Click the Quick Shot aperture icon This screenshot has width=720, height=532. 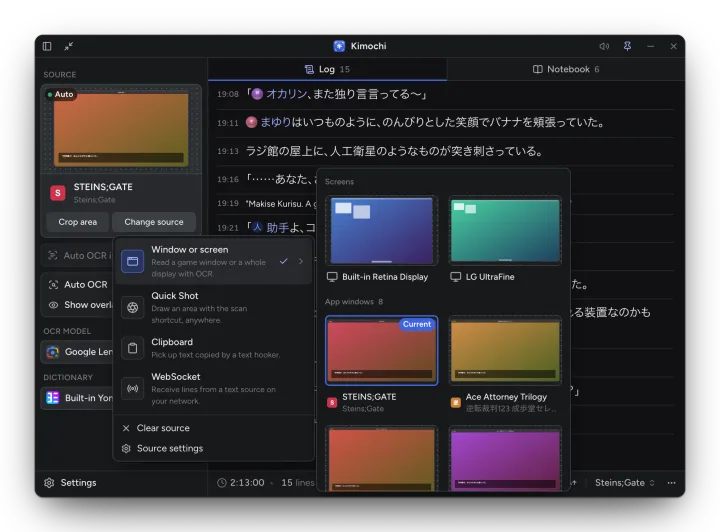(133, 308)
